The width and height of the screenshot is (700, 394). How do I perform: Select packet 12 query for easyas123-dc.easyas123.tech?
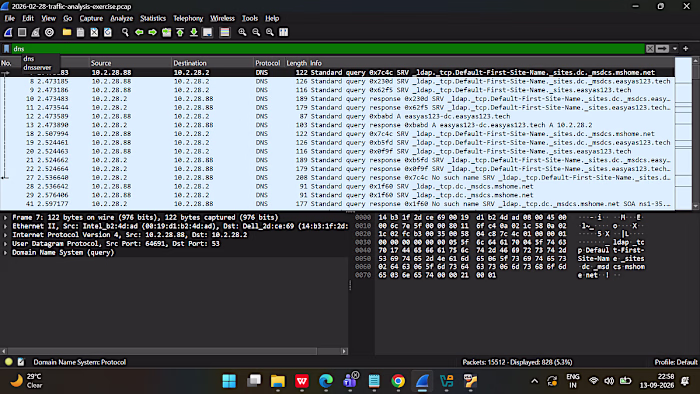click(x=337, y=116)
